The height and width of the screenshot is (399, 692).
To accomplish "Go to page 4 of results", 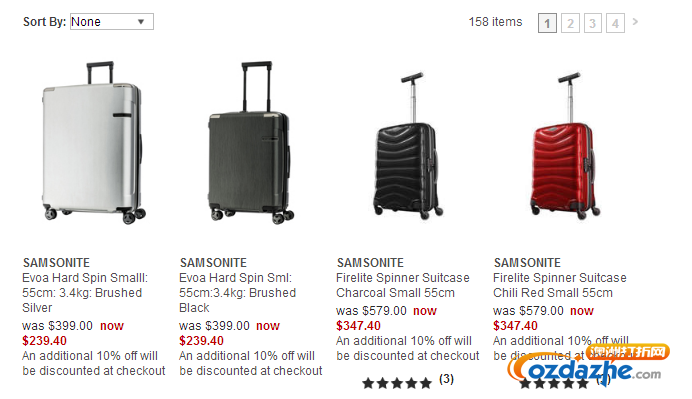I will tap(615, 23).
